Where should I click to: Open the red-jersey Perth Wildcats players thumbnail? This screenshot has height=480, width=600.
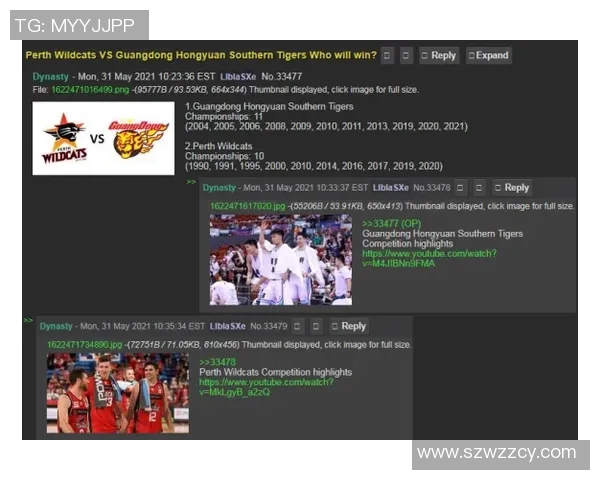click(116, 393)
